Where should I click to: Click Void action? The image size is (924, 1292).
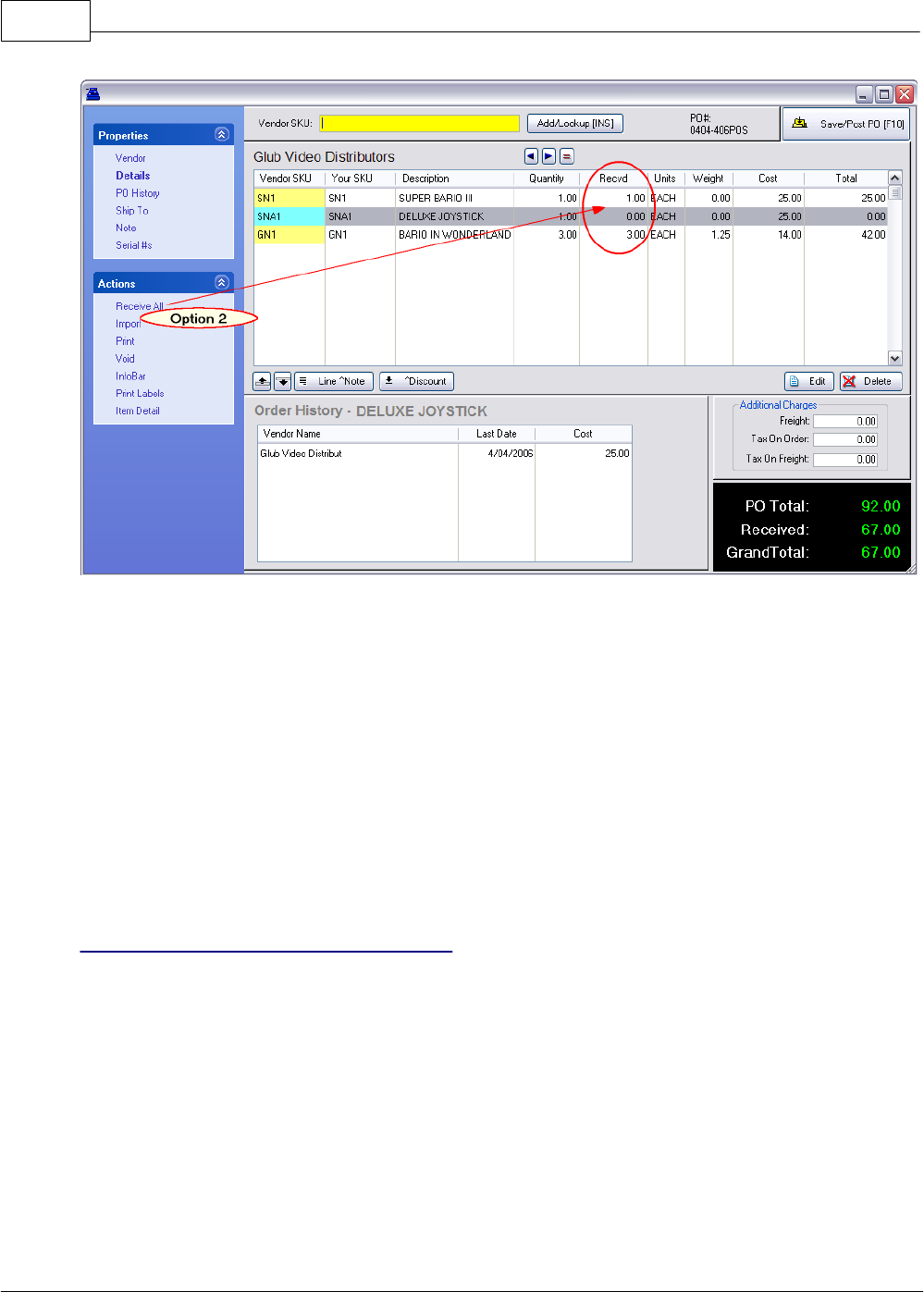pyautogui.click(x=125, y=359)
